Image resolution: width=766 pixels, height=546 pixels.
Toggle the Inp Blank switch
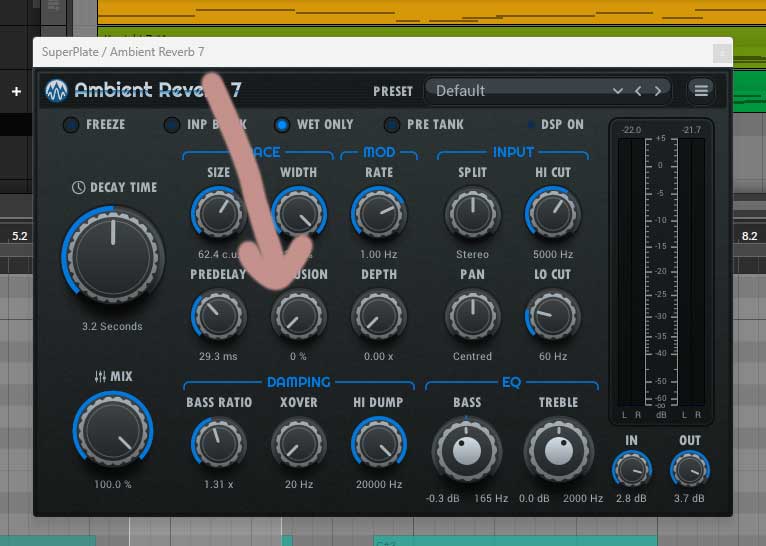coord(171,125)
